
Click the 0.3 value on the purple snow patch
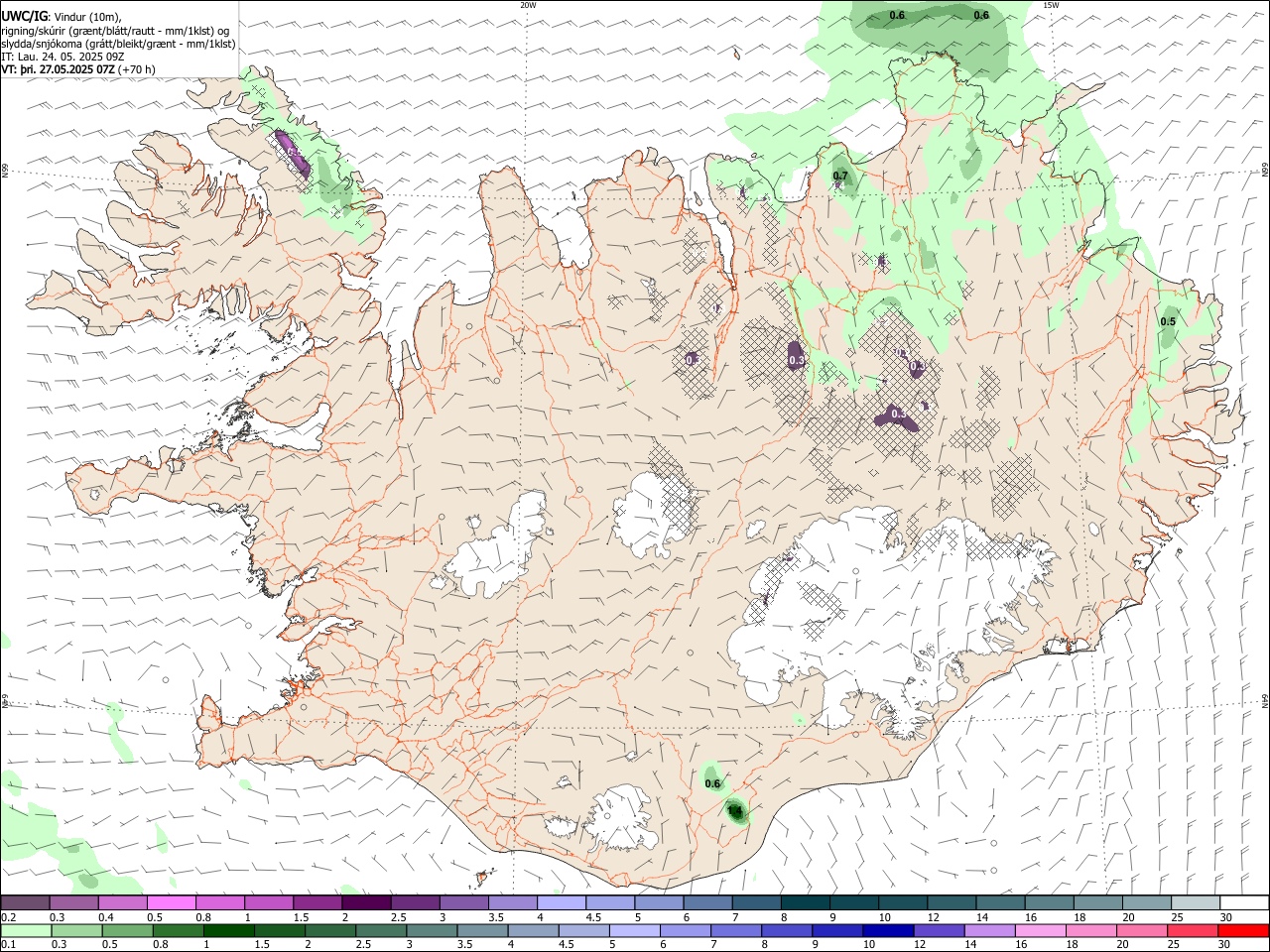point(797,361)
